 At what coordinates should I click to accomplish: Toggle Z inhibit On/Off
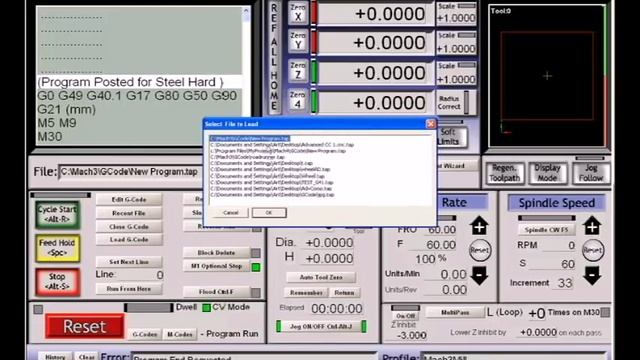coord(405,316)
